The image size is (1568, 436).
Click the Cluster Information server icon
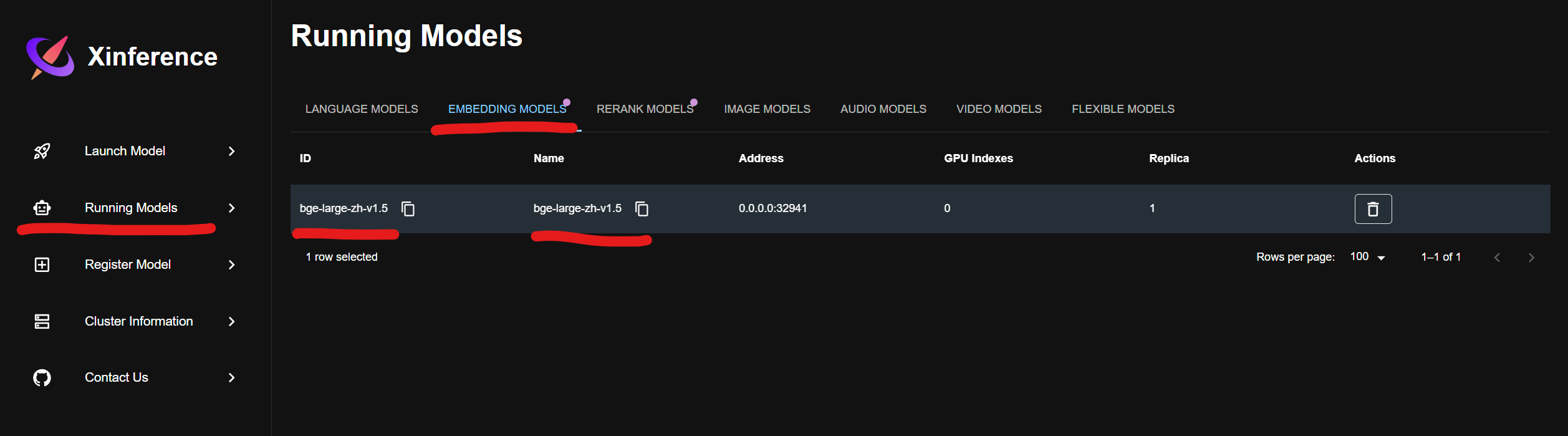point(42,321)
